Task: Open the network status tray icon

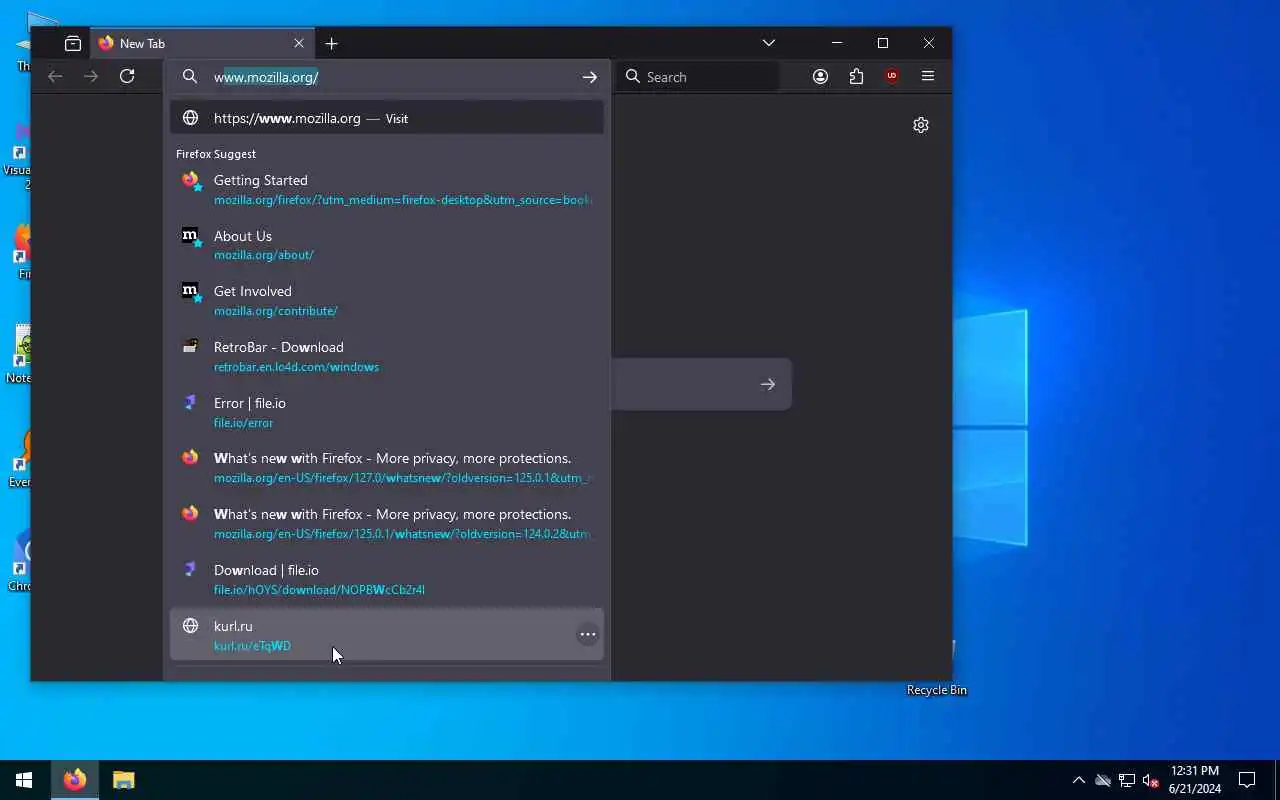Action: (x=1127, y=780)
